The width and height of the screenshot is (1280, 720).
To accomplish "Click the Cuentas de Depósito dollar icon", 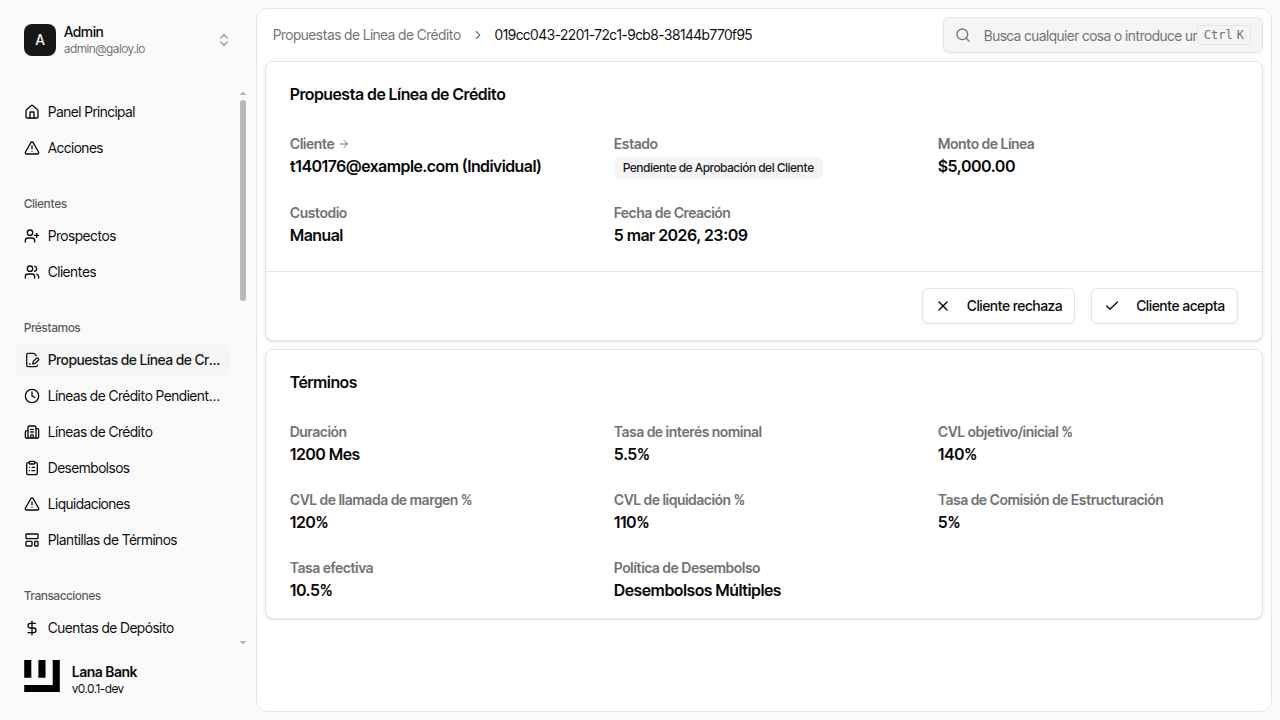I will point(31,627).
